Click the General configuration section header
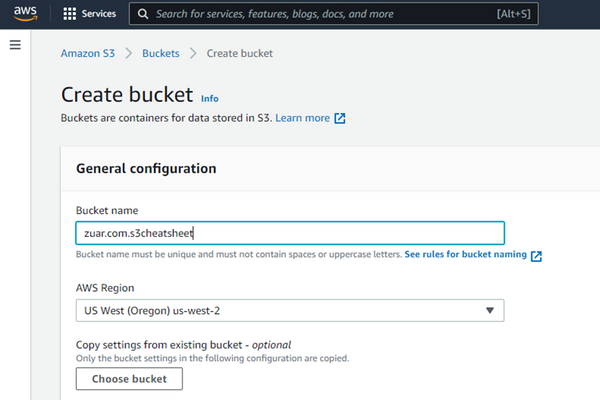600x400 pixels. pos(146,169)
